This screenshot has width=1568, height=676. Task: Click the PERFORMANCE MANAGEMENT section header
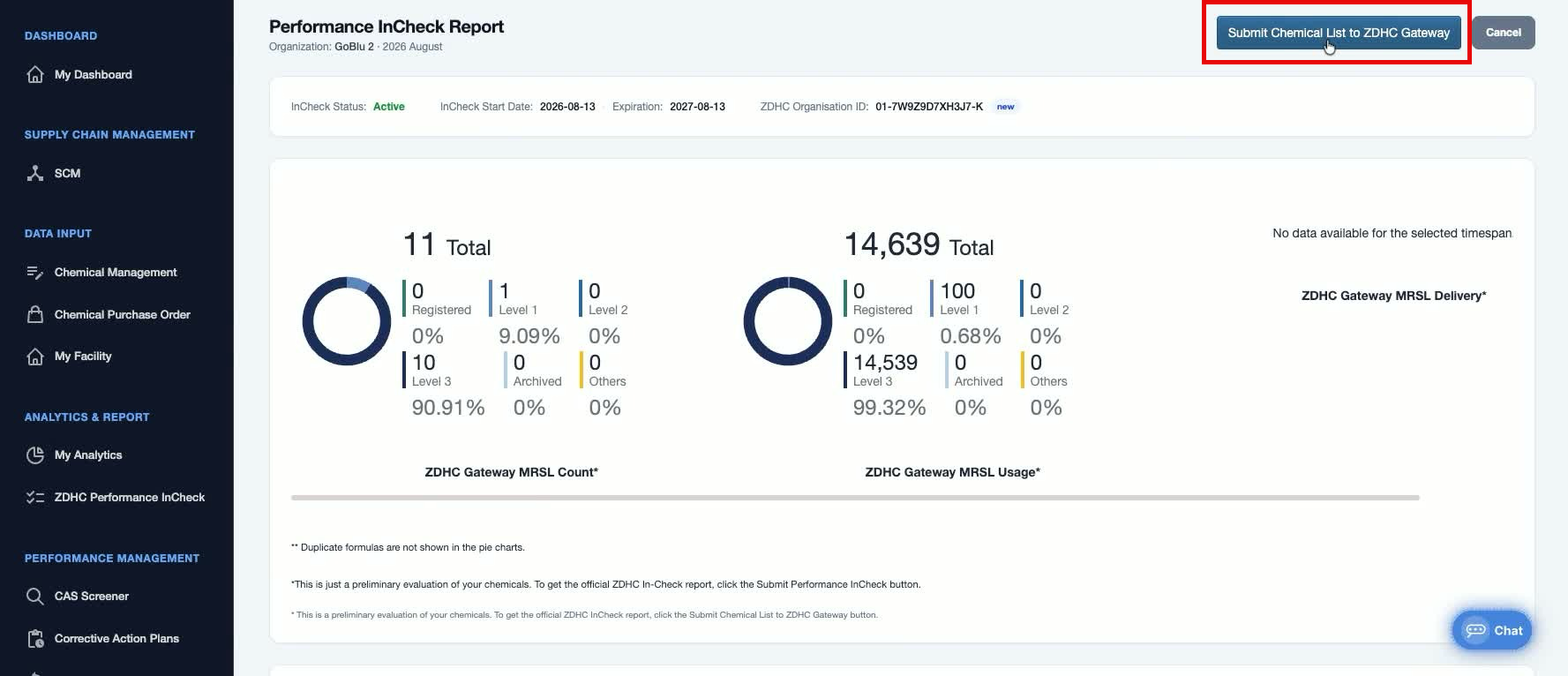[112, 559]
